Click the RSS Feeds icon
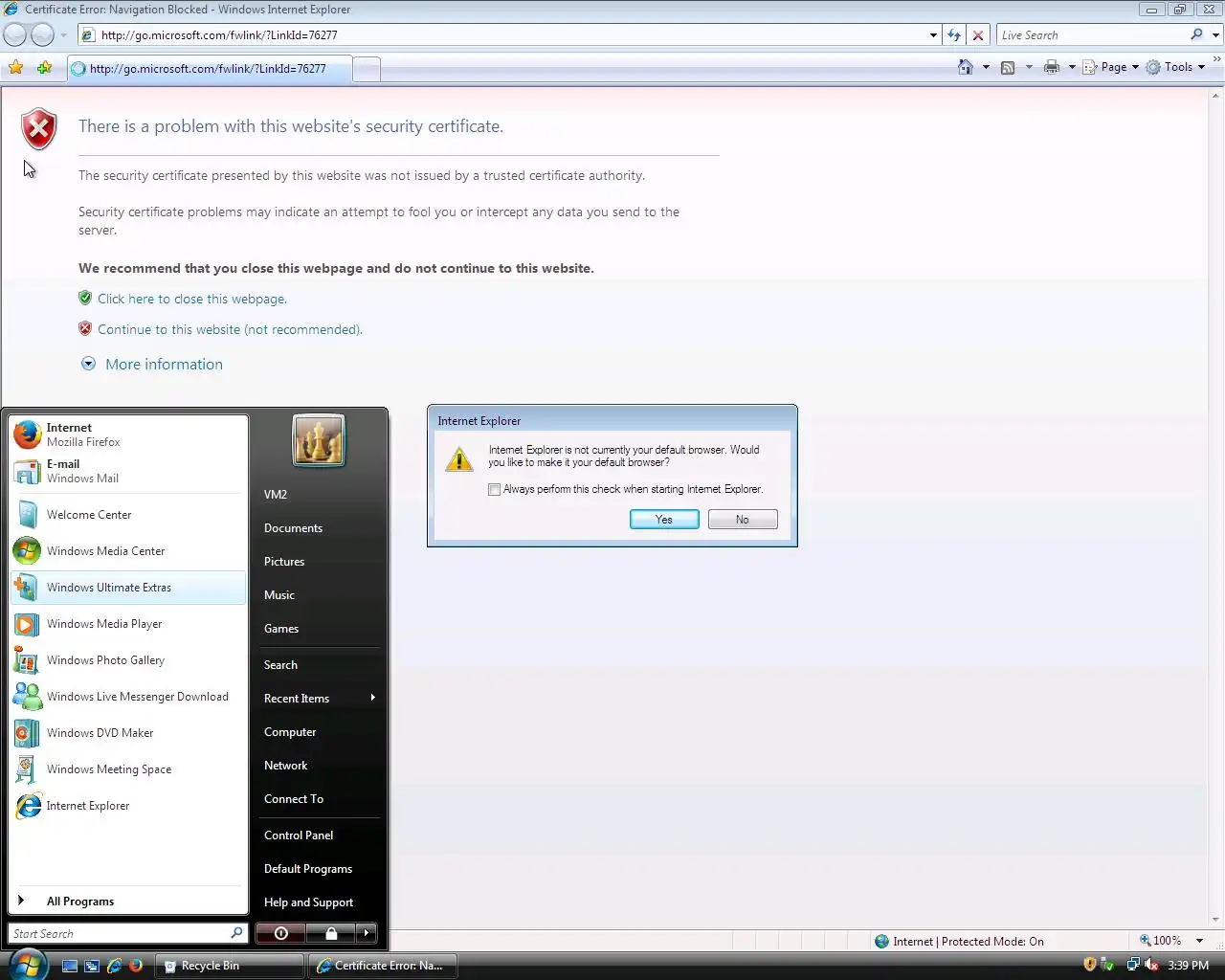Image resolution: width=1225 pixels, height=980 pixels. 1008,67
